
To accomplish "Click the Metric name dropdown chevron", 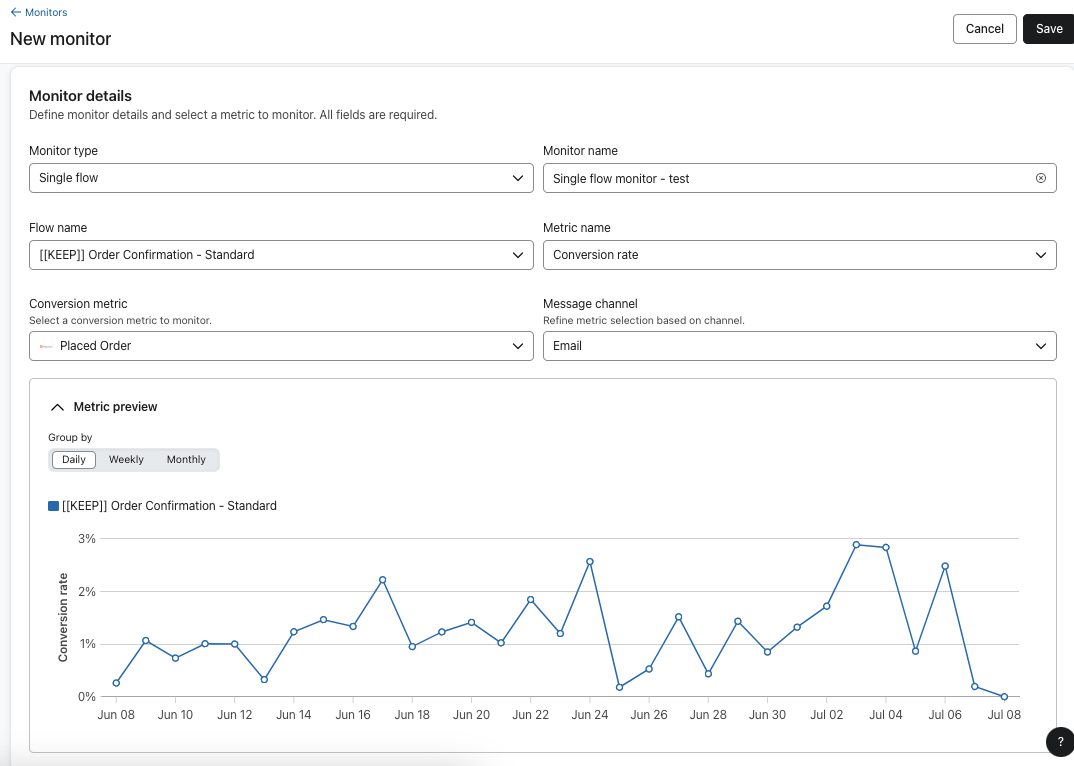I will 1041,254.
